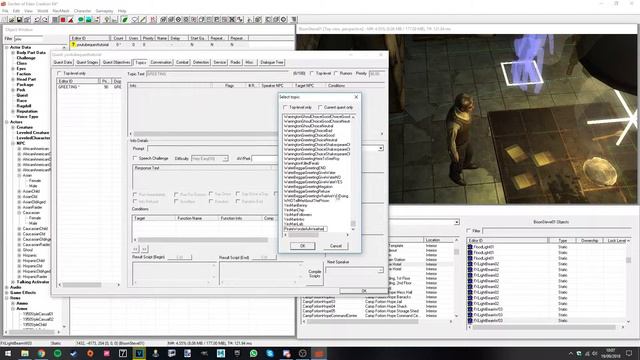This screenshot has width=640, height=360.
Task: Open File Explorer from the taskbar
Action: 24,353
